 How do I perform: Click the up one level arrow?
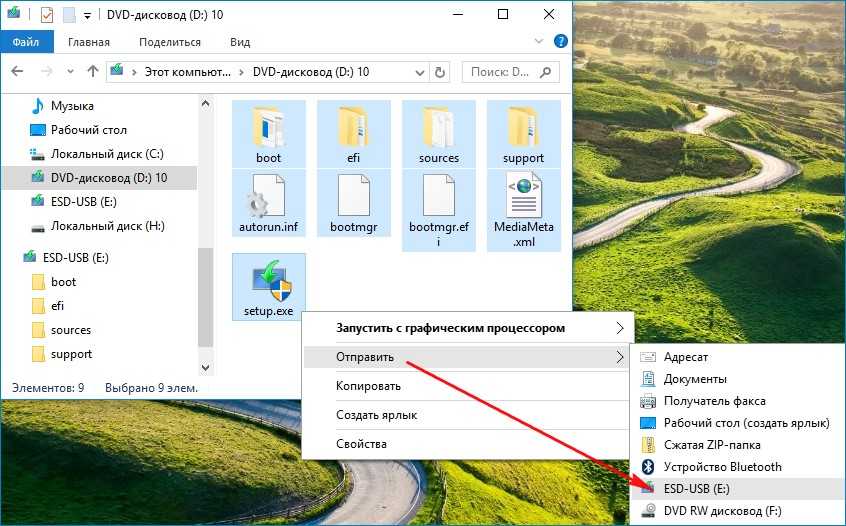click(93, 72)
